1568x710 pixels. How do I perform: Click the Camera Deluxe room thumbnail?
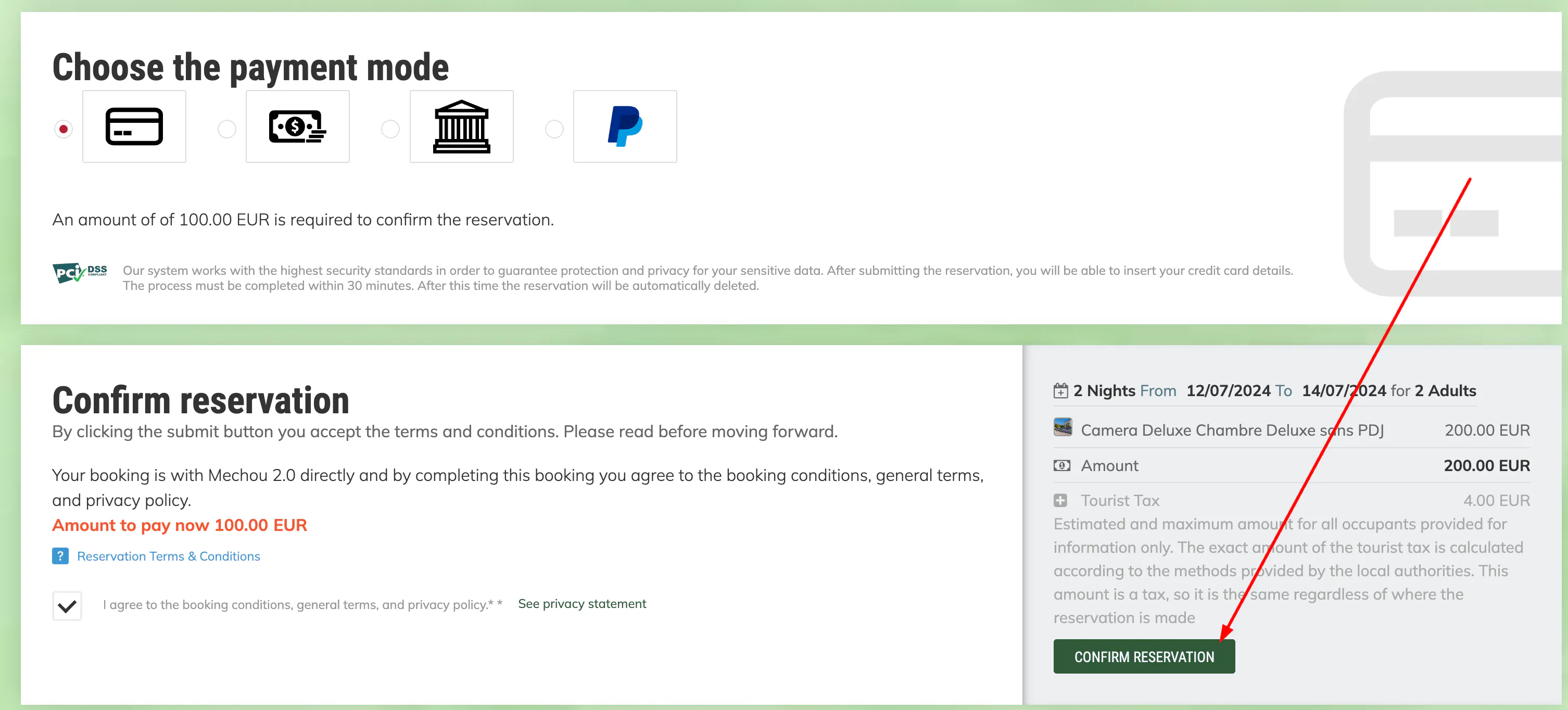1062,427
